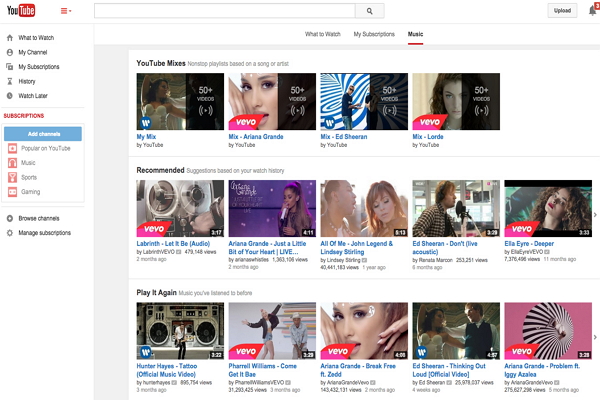Viewport: 600px width, 400px height.
Task: Switch to the What to Watch tab
Action: [322, 34]
